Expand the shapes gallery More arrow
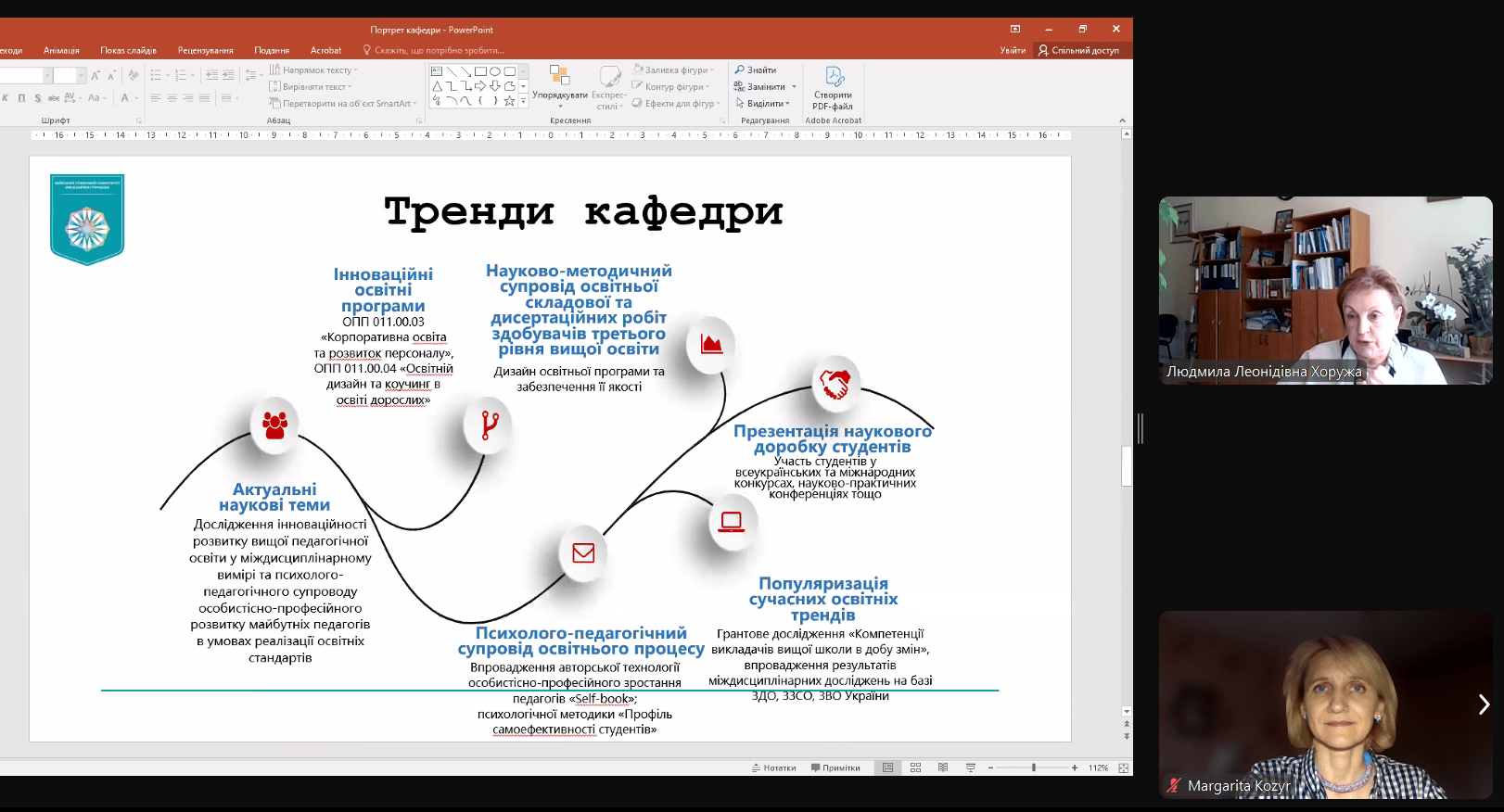 524,101
